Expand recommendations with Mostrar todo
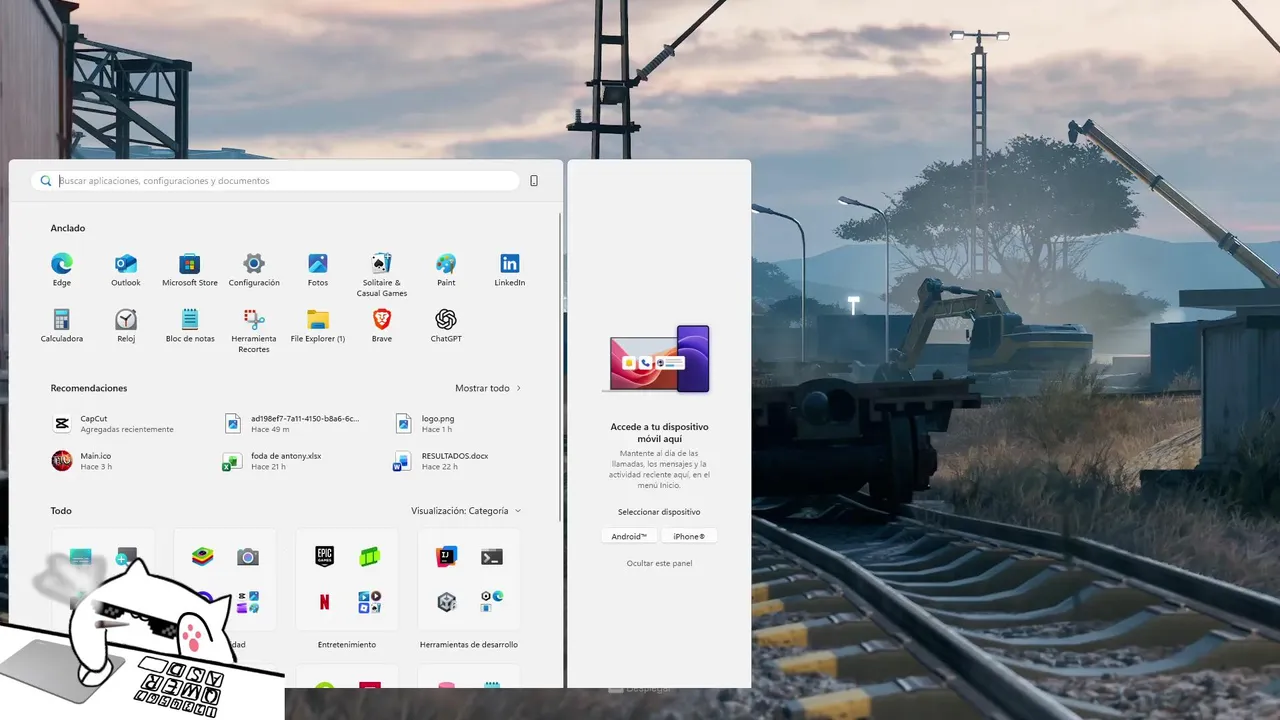1280x720 pixels. point(488,388)
